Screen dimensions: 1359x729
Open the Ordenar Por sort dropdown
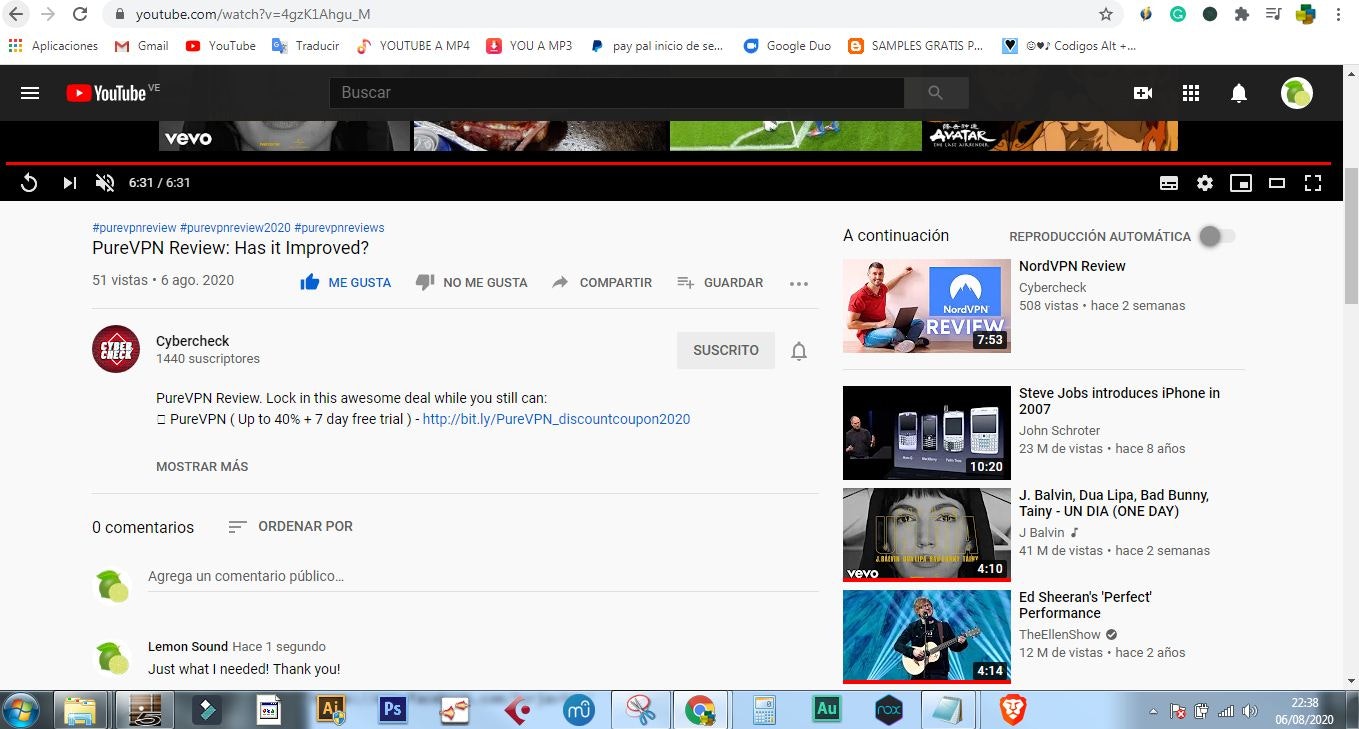point(290,526)
